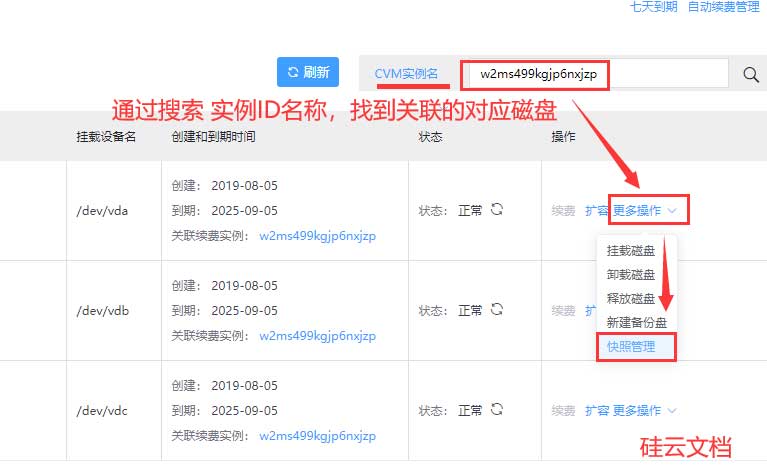
Task: Open associated instance link in /dev/vda row
Action: pyautogui.click(x=317, y=236)
